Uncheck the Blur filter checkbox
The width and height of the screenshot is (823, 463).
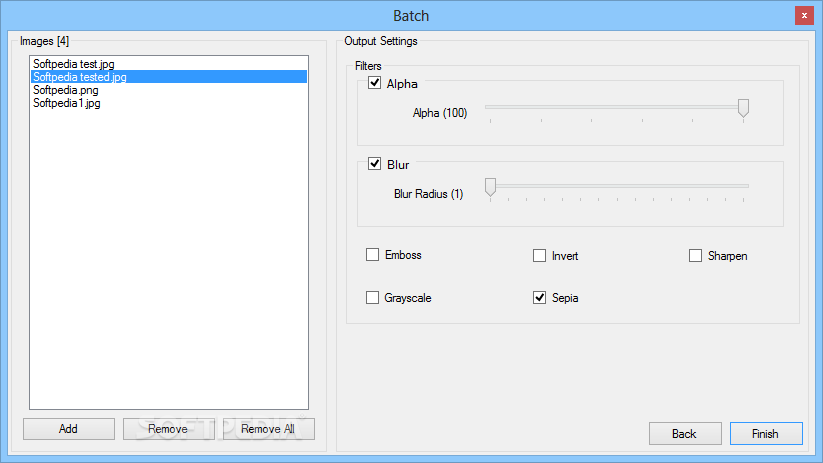pos(374,164)
